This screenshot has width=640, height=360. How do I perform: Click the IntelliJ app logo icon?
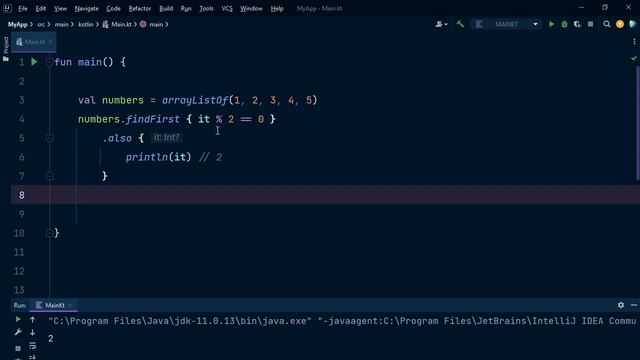7,8
